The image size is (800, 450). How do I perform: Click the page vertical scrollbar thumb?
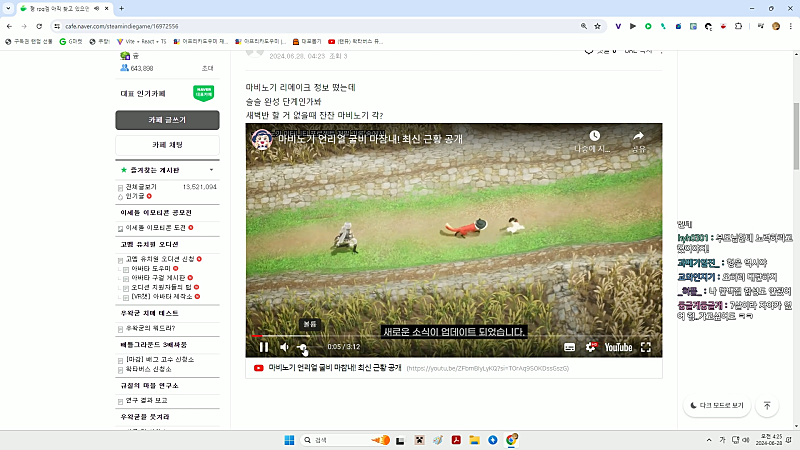[x=796, y=136]
